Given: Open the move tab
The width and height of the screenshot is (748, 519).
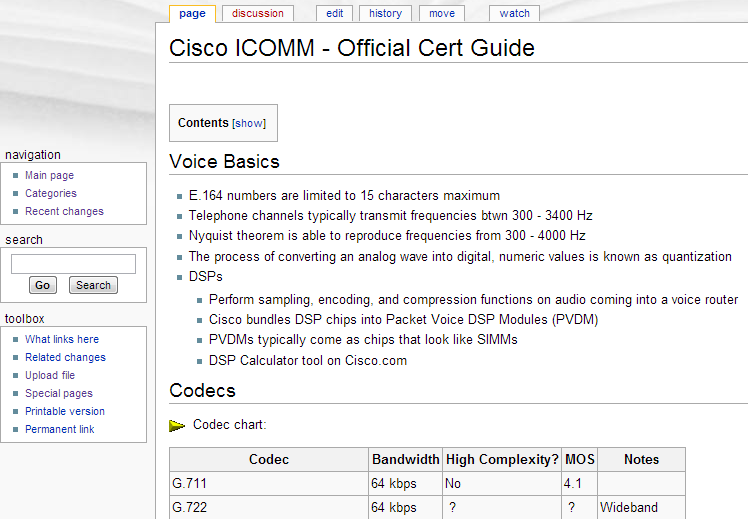Looking at the screenshot, I should [x=442, y=13].
